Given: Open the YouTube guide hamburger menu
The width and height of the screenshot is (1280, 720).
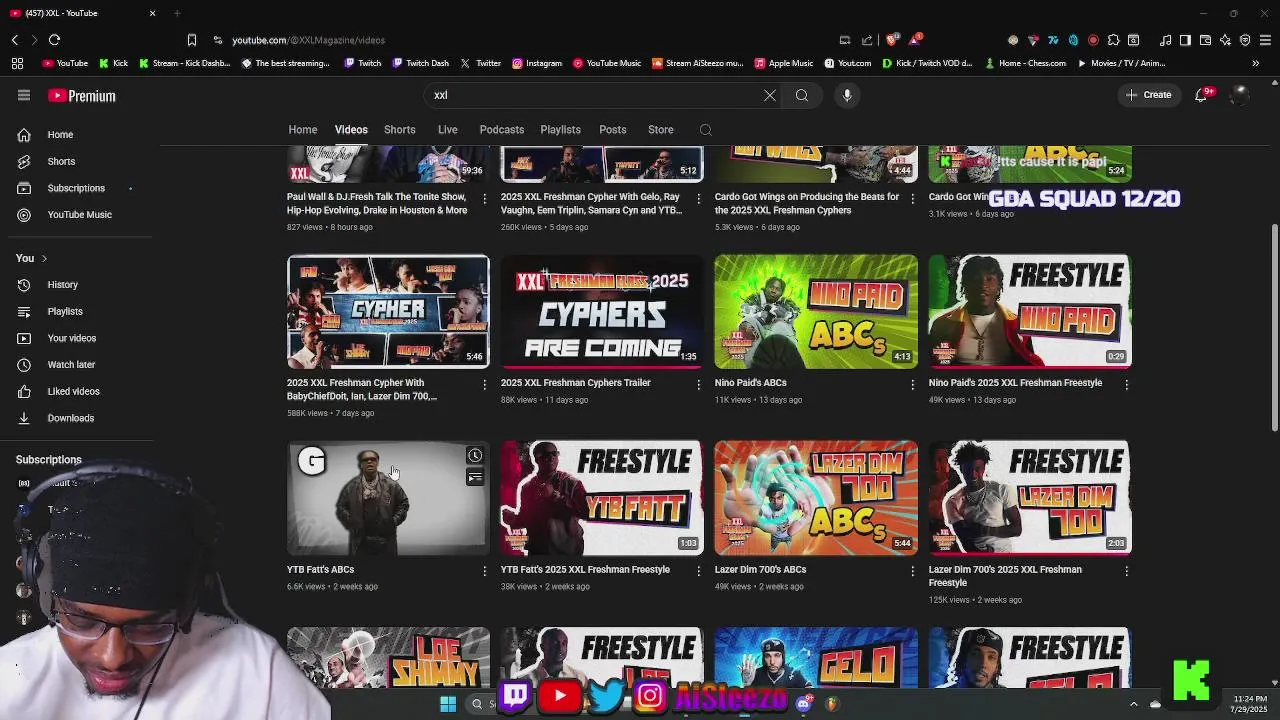Looking at the screenshot, I should coord(24,95).
